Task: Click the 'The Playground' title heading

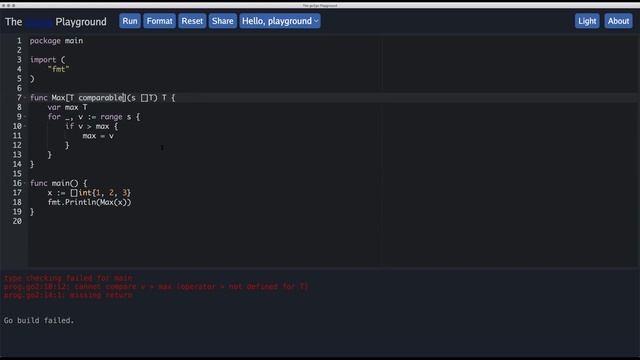Action: tap(56, 22)
